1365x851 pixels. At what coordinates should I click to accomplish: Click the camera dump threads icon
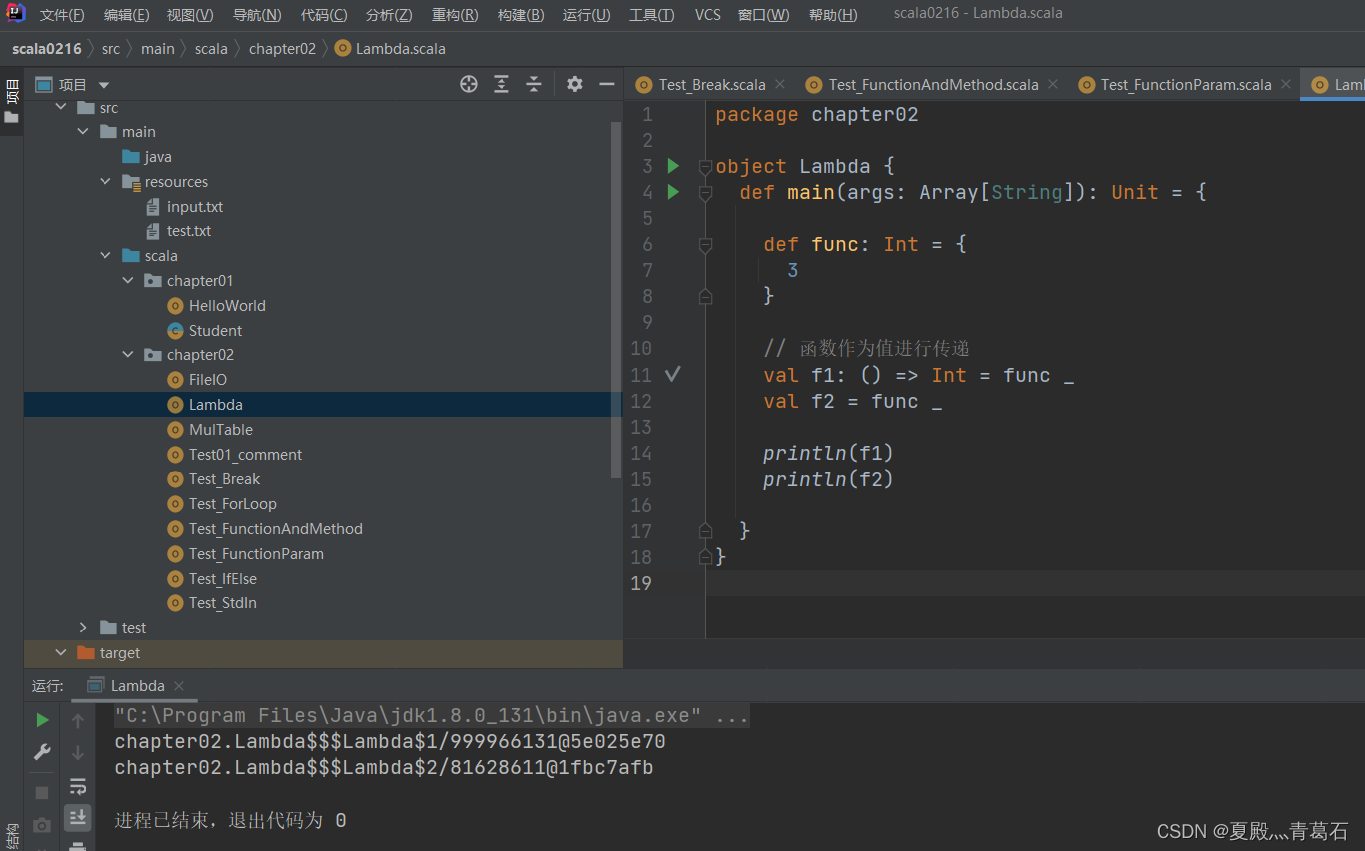42,825
